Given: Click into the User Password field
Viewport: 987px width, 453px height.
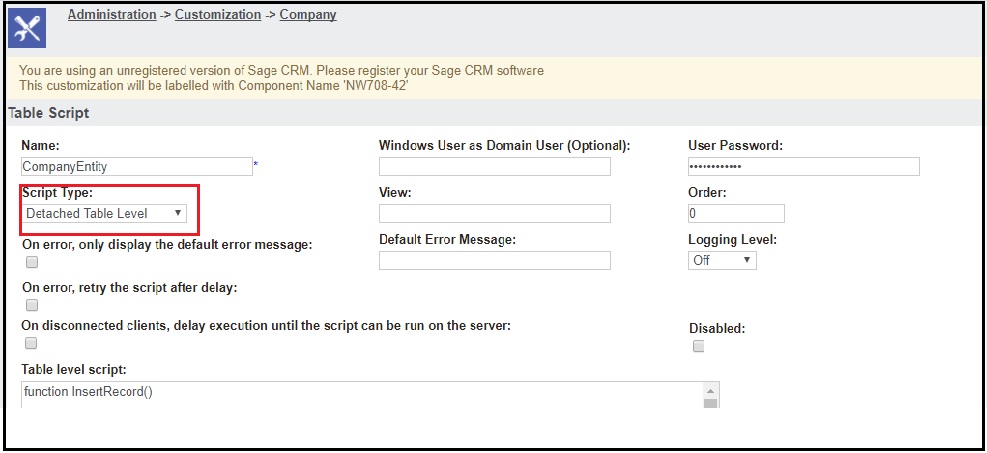Looking at the screenshot, I should (804, 167).
